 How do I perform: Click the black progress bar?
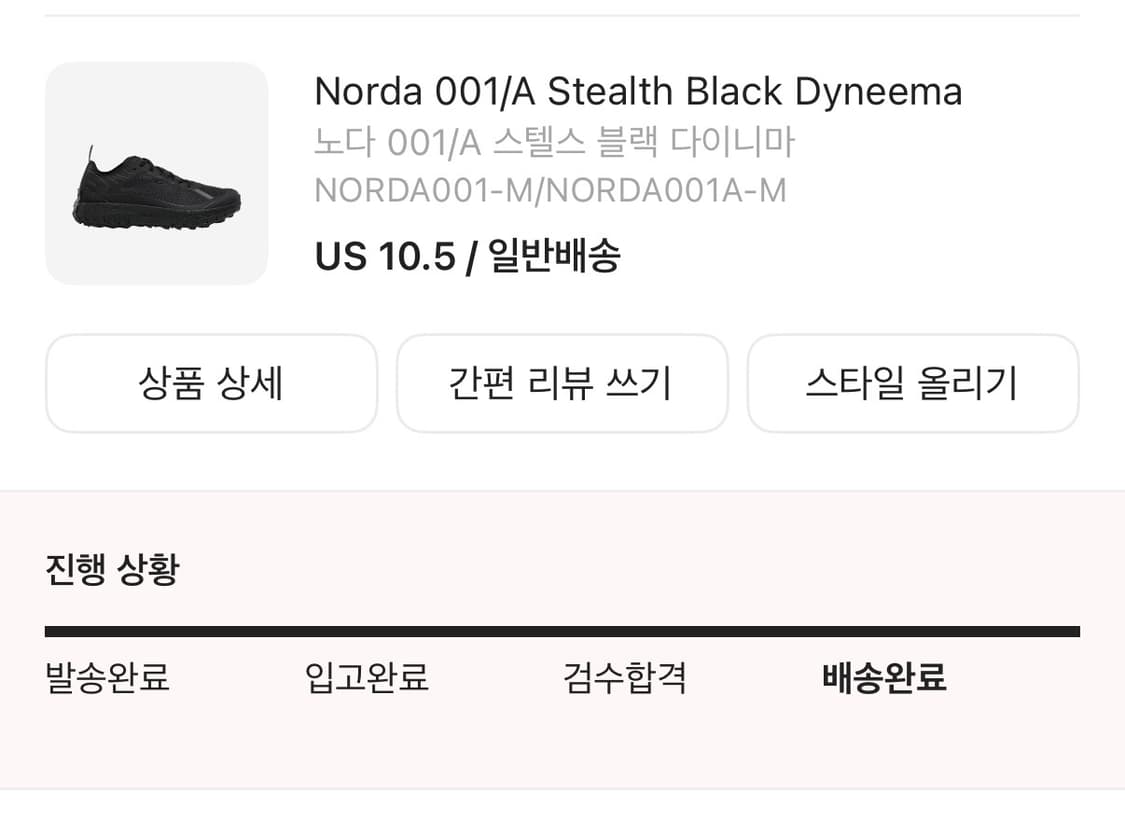(x=562, y=631)
